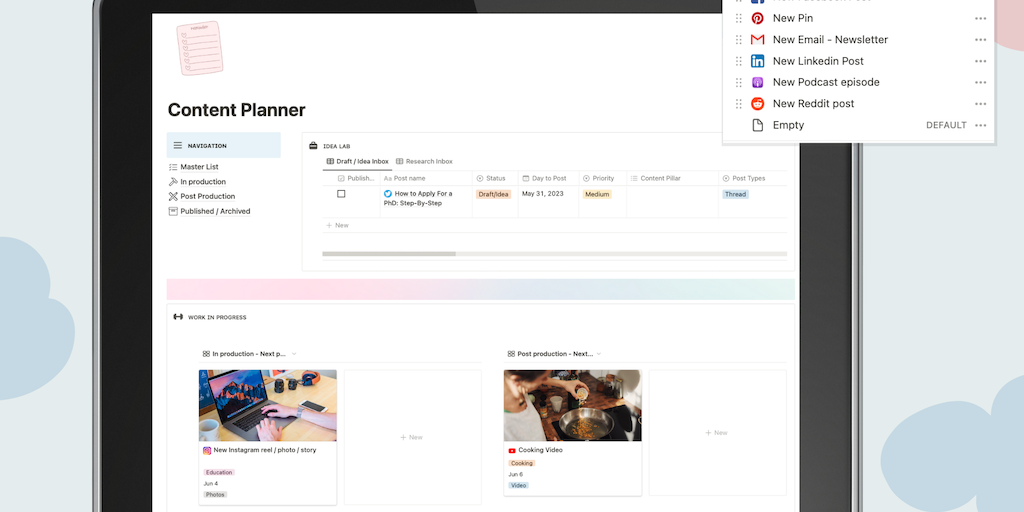Click the dumbbell icon beside Work in Progress

point(178,317)
